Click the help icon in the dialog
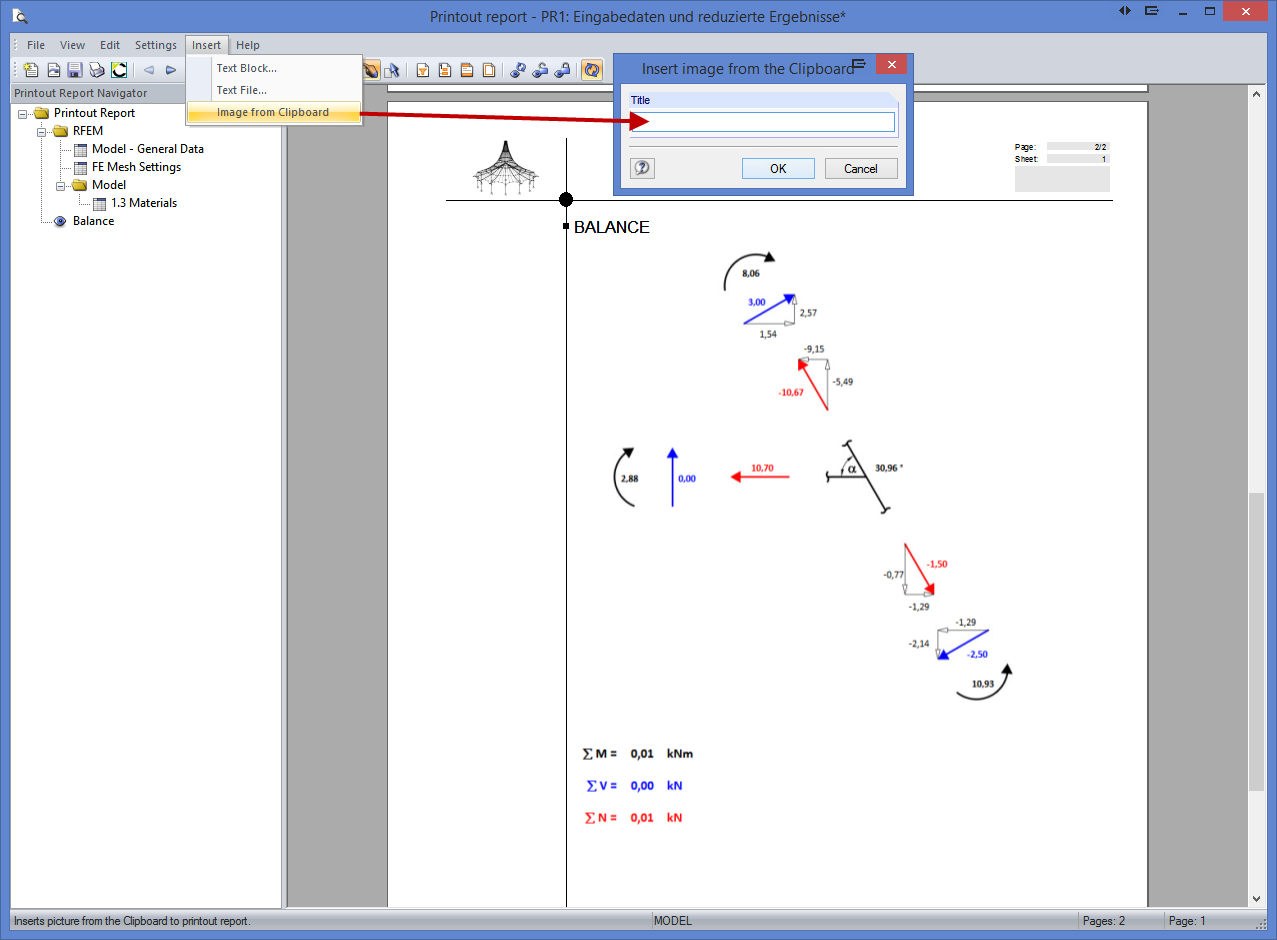The image size is (1277, 940). tap(643, 168)
